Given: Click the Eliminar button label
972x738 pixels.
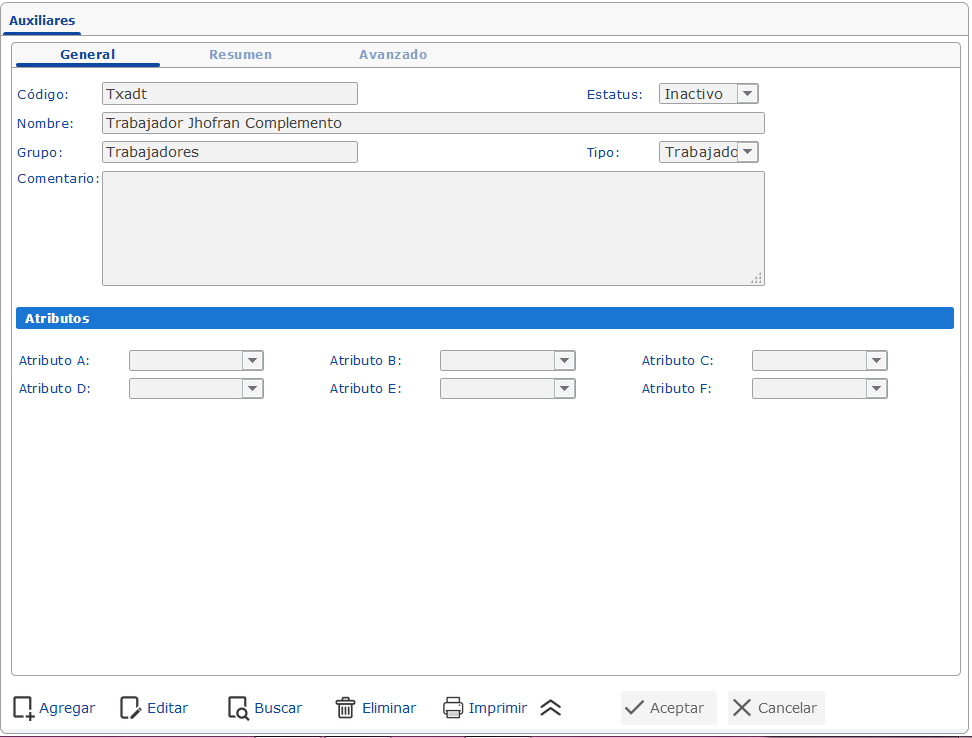Looking at the screenshot, I should tap(389, 708).
